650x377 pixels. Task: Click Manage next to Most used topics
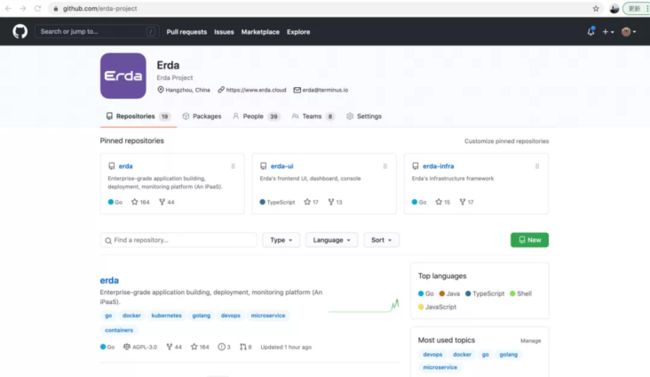tap(531, 341)
